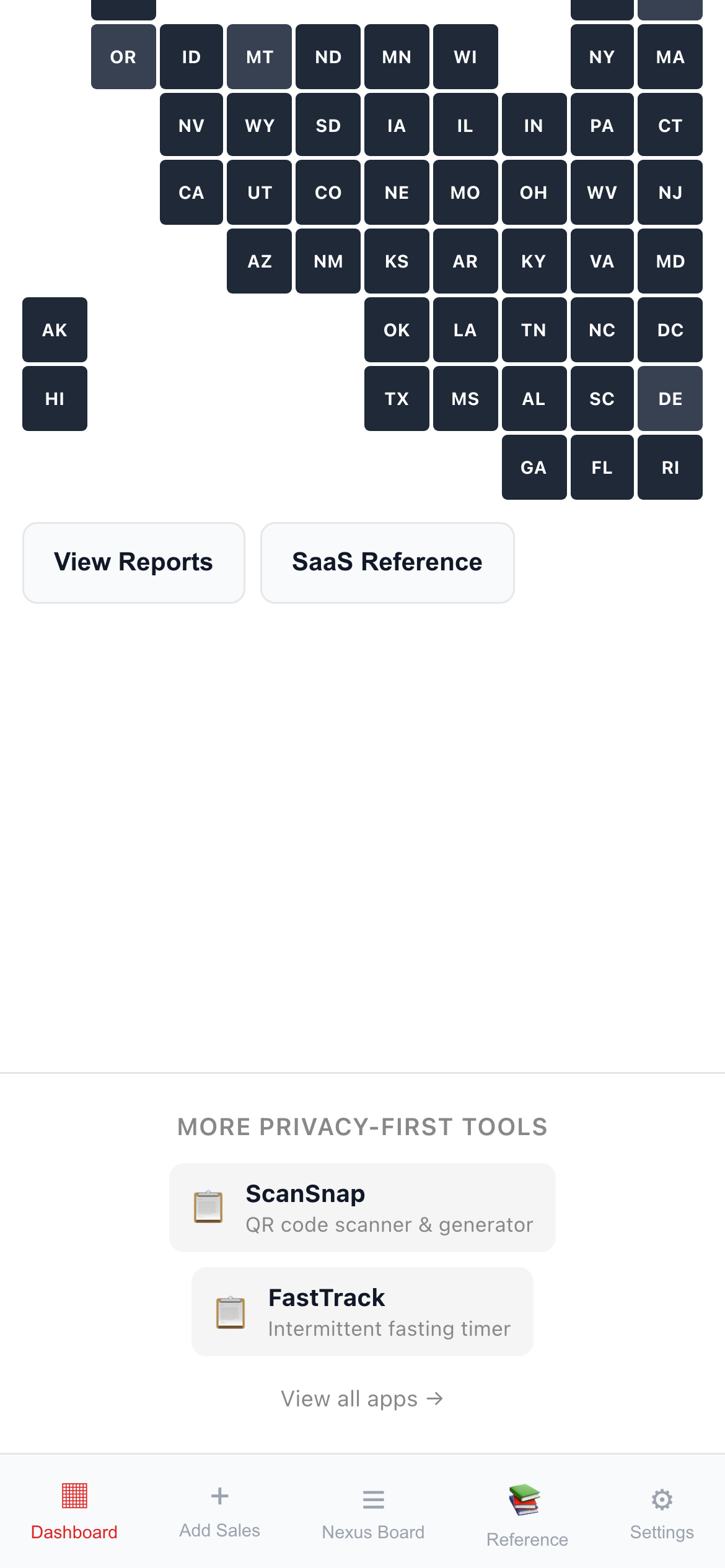Image resolution: width=725 pixels, height=1568 pixels.
Task: Tap the arrow next to View all apps
Action: 435,1398
